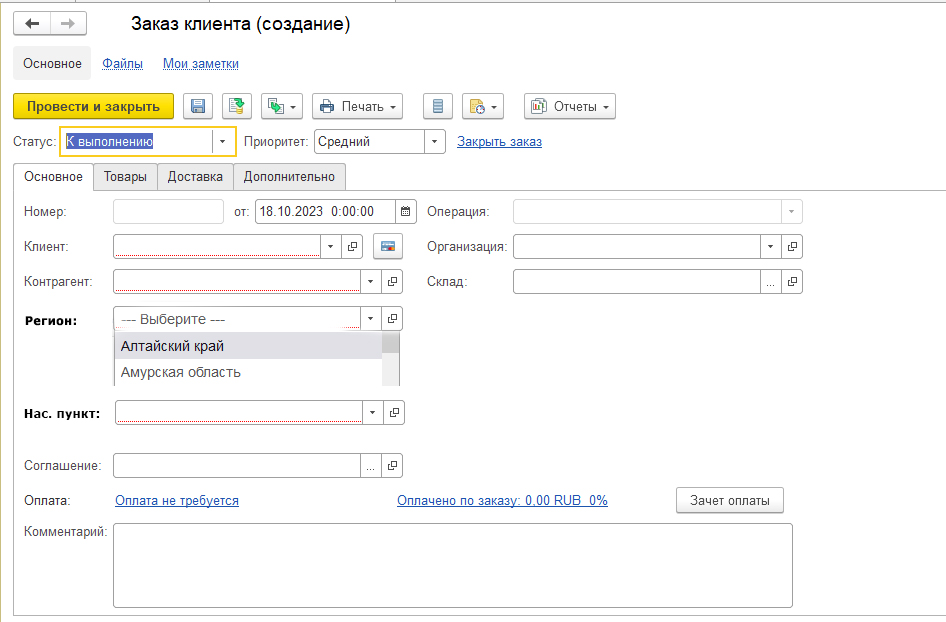Click the loyalty card icon next to Клиент
Screen dimensions: 946x622
pos(387,246)
